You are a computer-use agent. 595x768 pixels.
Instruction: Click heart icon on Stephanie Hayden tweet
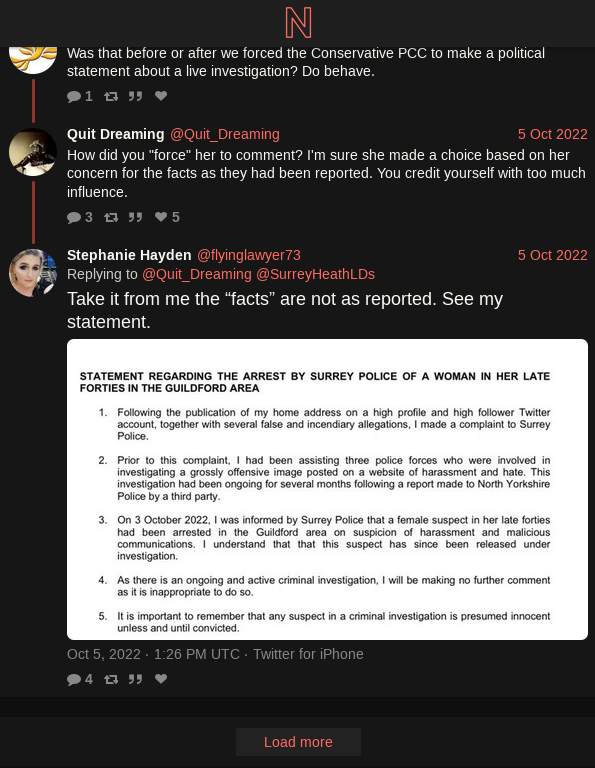point(161,679)
